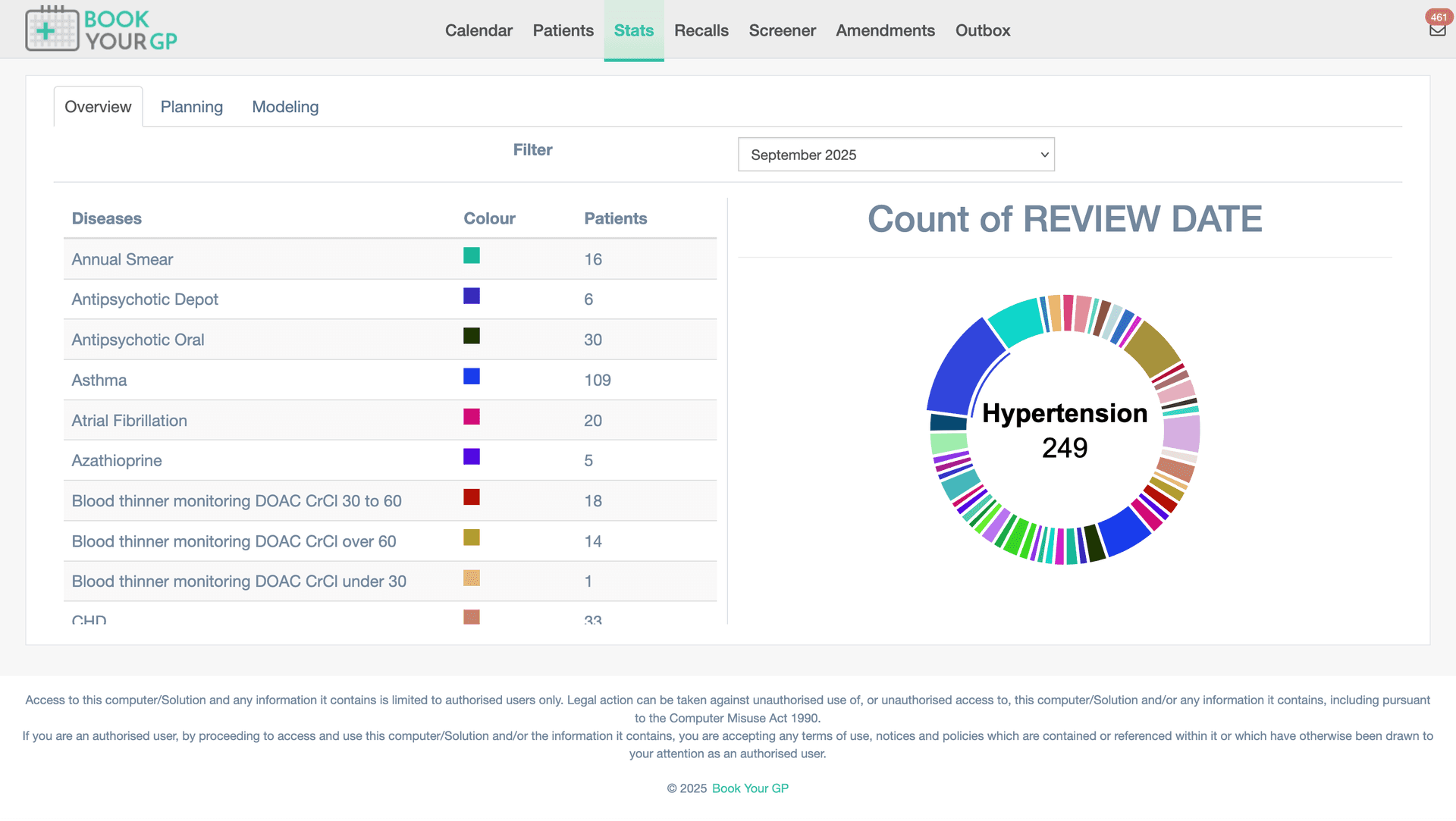Click the olive segment on the donut chart
This screenshot has width=1456, height=821.
[x=1153, y=349]
